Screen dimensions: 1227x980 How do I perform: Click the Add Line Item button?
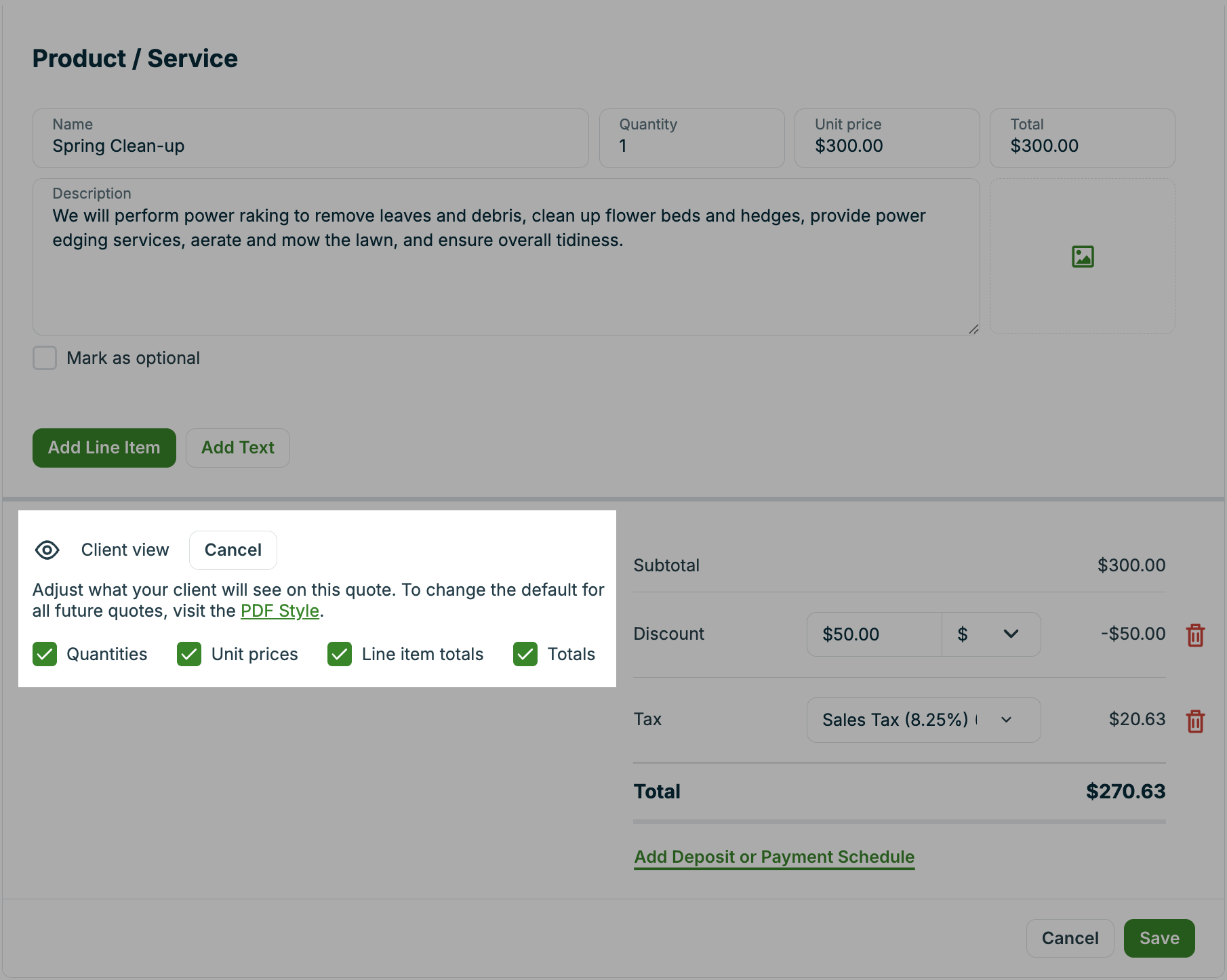(104, 447)
